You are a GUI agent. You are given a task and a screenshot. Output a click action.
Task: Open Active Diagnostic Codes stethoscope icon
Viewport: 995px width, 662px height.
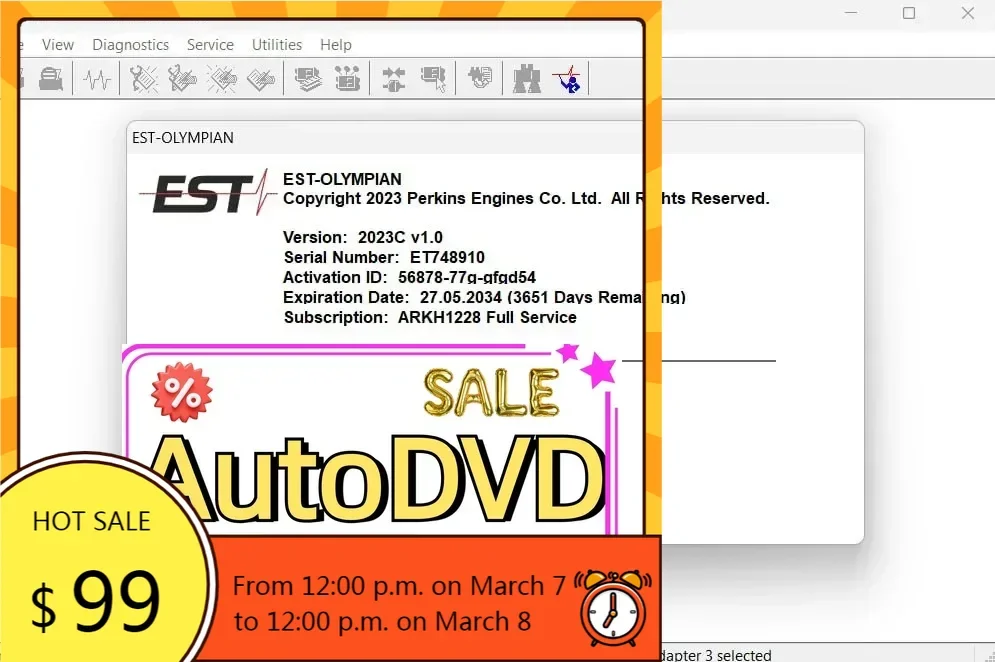143,79
